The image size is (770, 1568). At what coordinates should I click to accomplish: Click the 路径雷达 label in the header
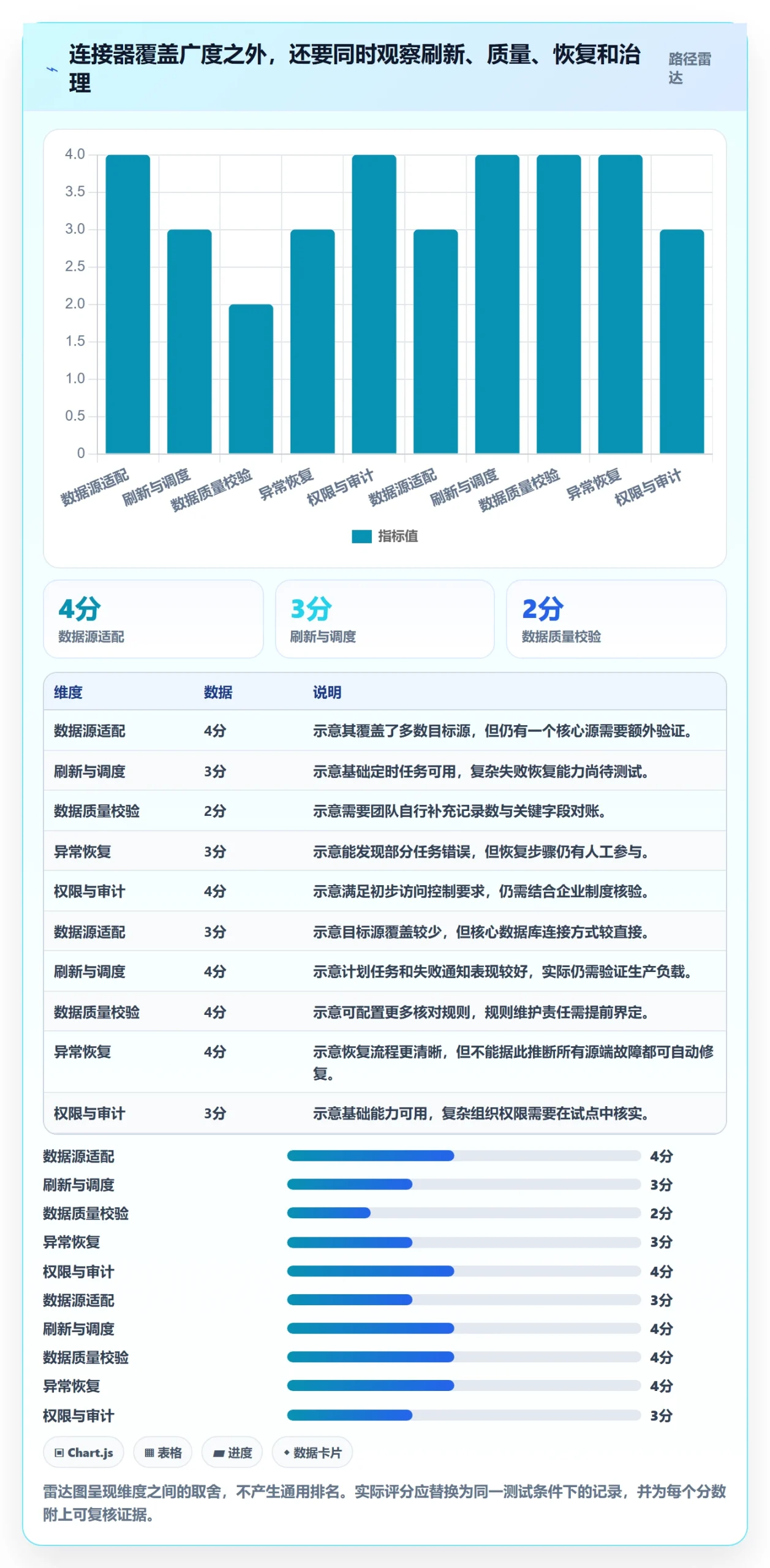(x=690, y=68)
